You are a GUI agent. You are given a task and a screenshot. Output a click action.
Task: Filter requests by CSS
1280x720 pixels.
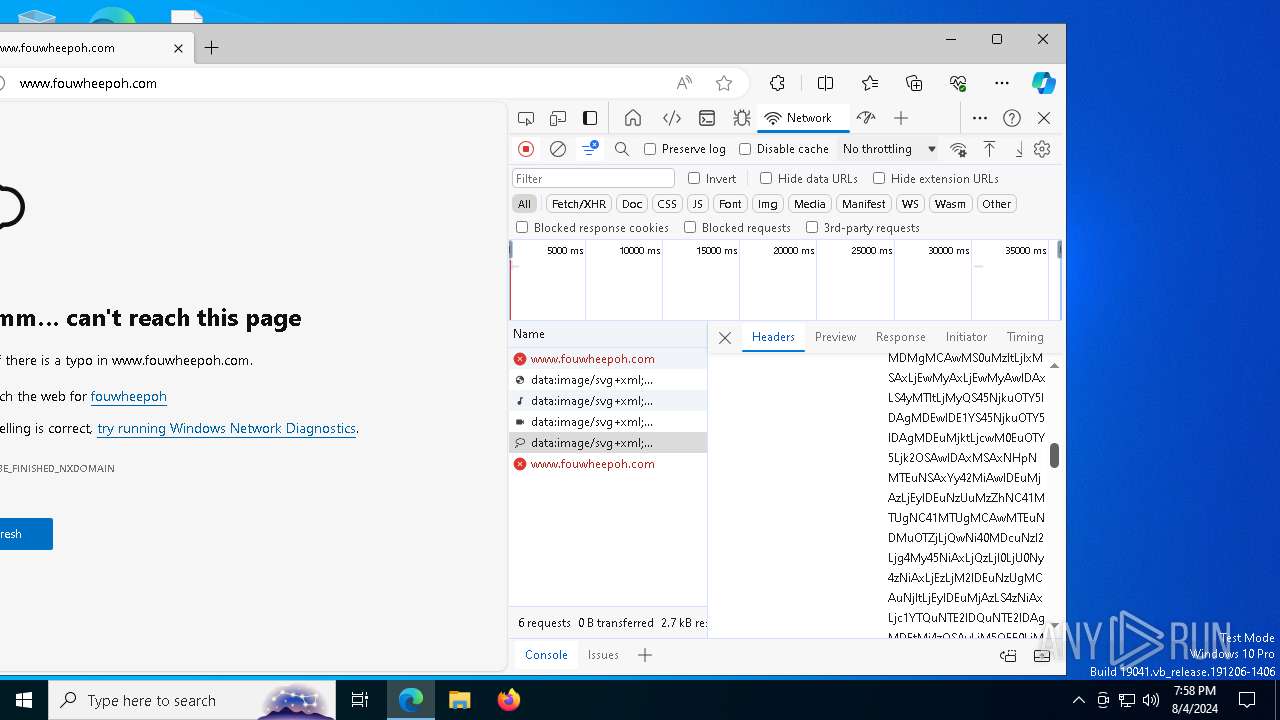point(667,204)
